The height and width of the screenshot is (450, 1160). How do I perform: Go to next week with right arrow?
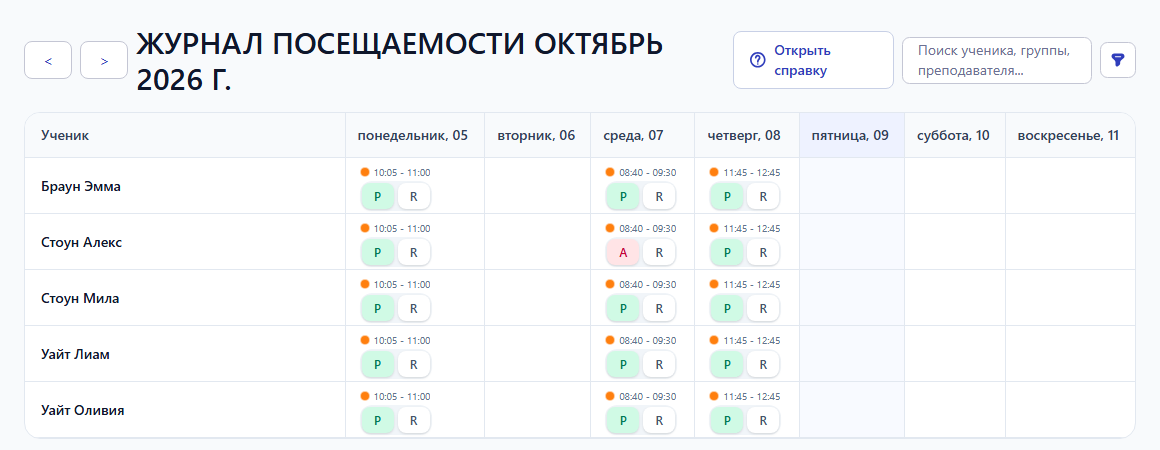coord(104,60)
